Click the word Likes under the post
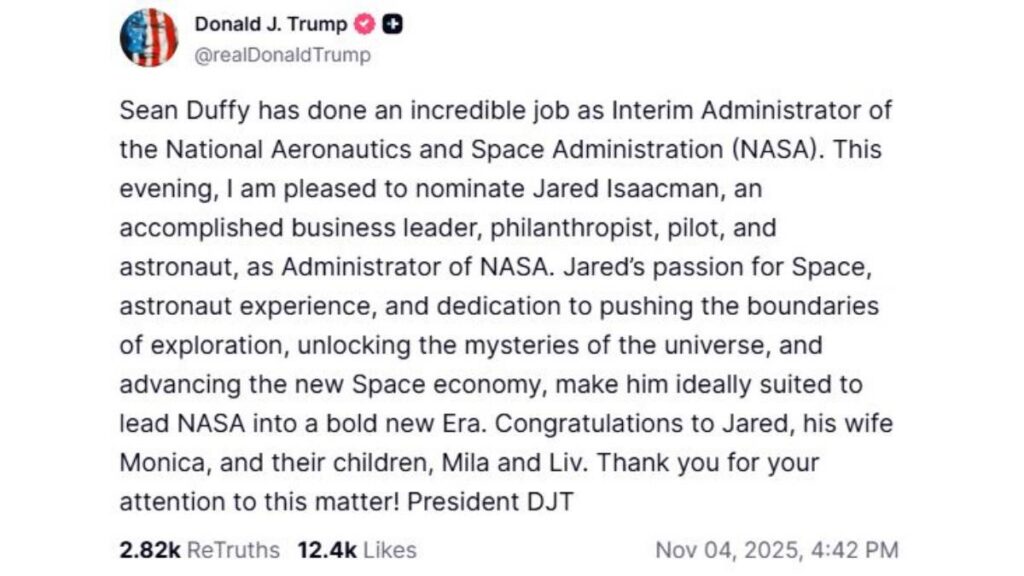1024x576 pixels. click(x=388, y=549)
